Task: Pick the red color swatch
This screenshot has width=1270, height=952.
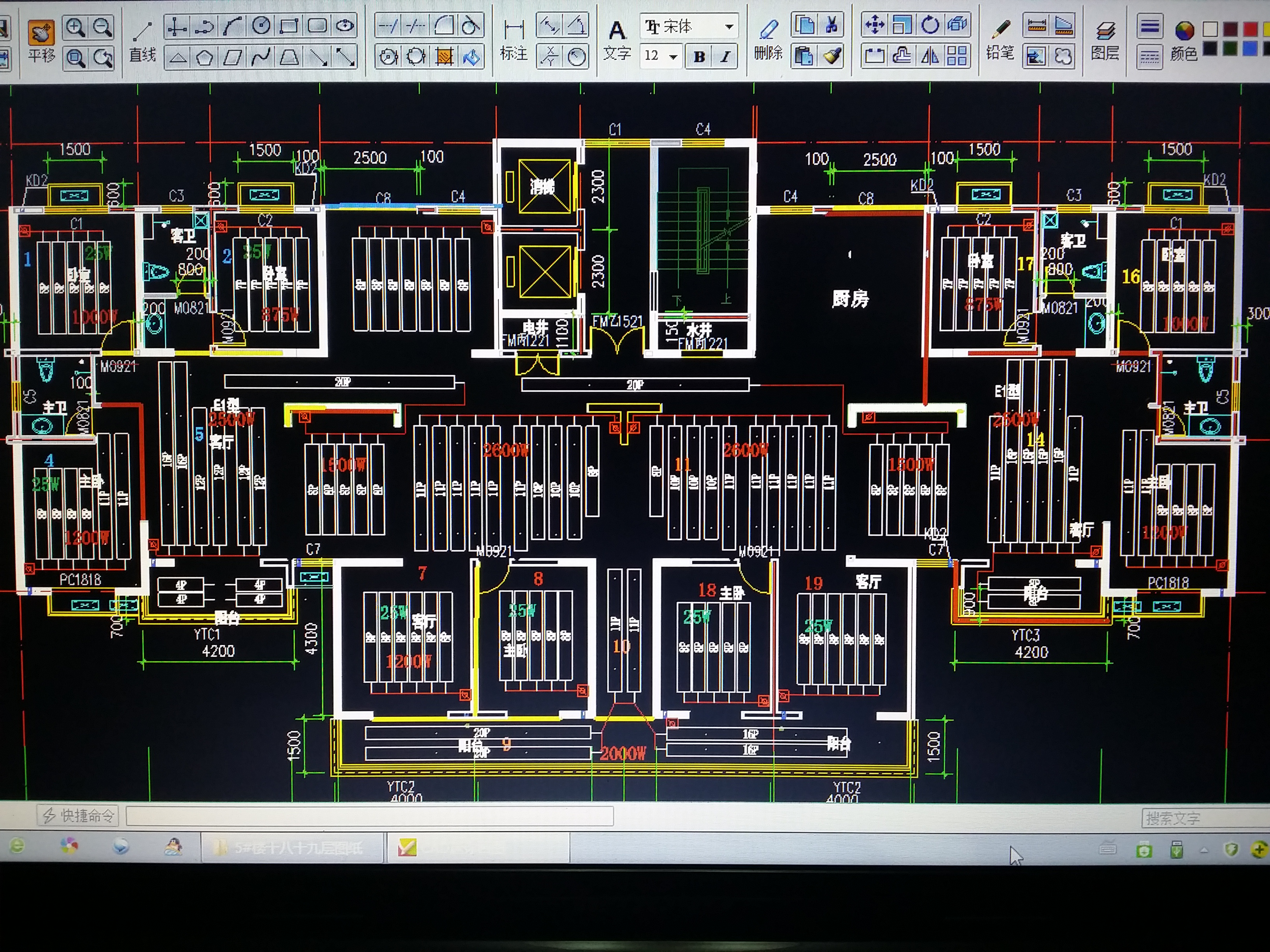Action: point(1250,29)
